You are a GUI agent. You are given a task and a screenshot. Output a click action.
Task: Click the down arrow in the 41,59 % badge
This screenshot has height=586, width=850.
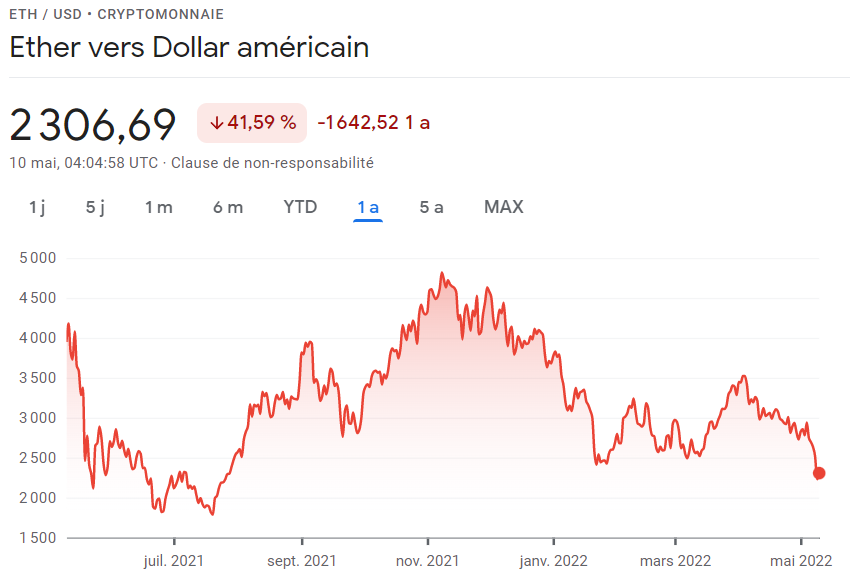click(x=217, y=123)
